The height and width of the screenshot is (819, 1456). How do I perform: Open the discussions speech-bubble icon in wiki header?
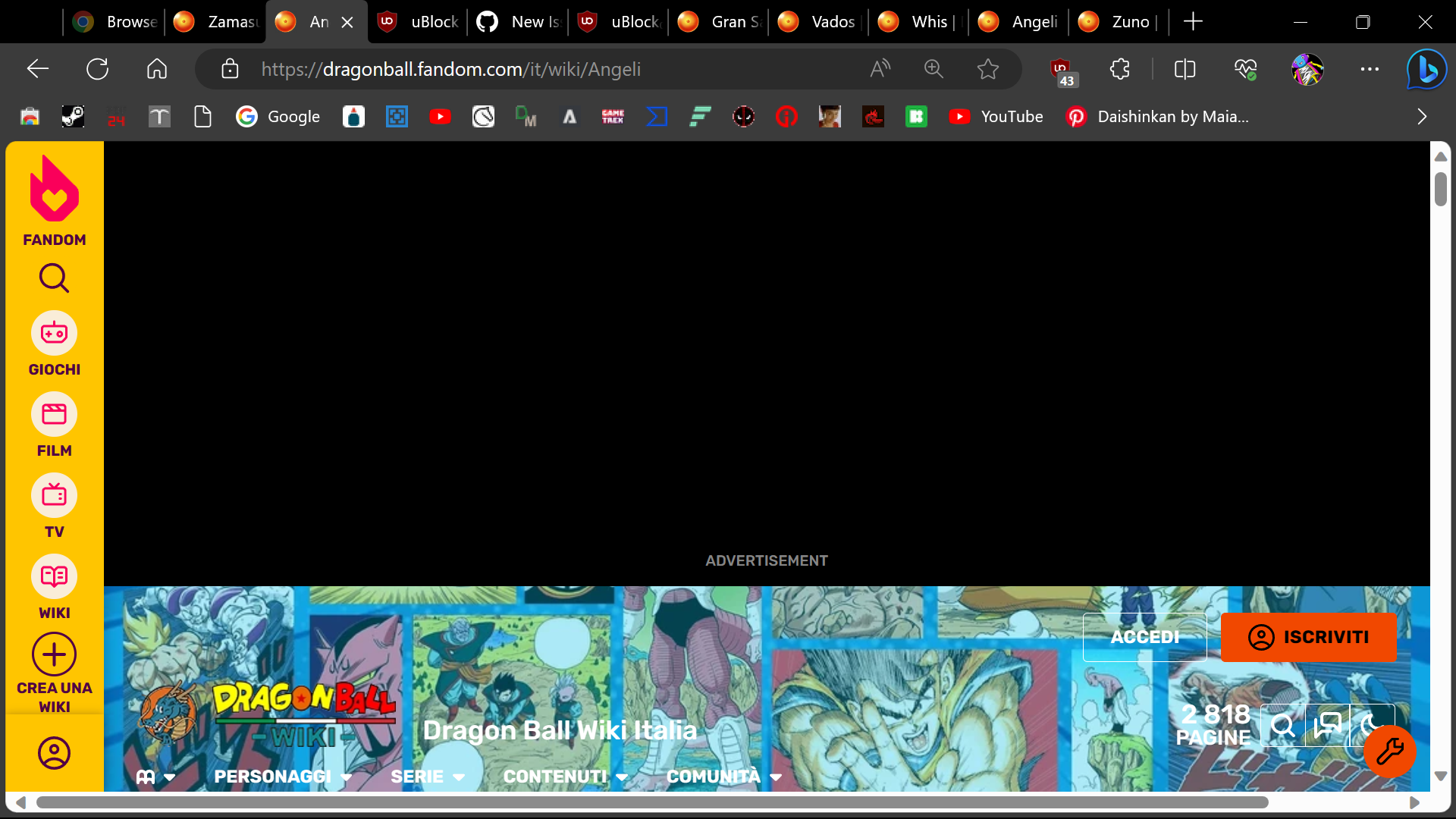coord(1326,724)
